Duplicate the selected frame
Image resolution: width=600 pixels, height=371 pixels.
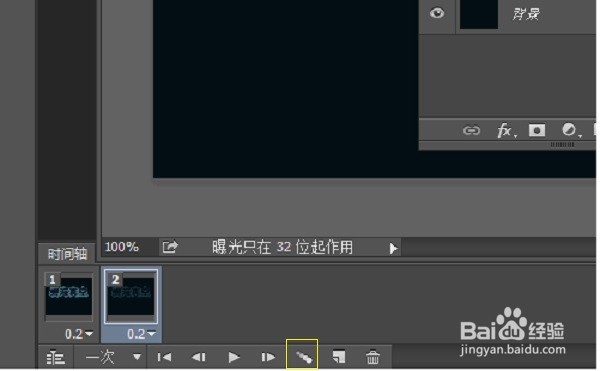[x=339, y=357]
